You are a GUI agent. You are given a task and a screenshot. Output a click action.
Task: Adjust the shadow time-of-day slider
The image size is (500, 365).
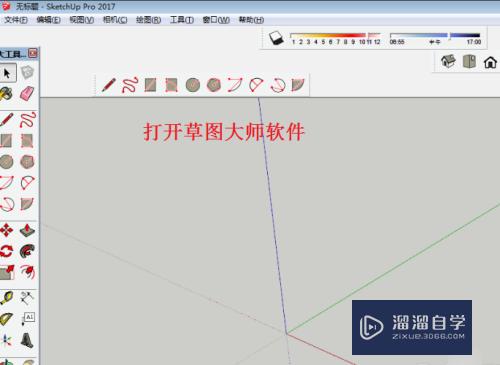coord(435,35)
